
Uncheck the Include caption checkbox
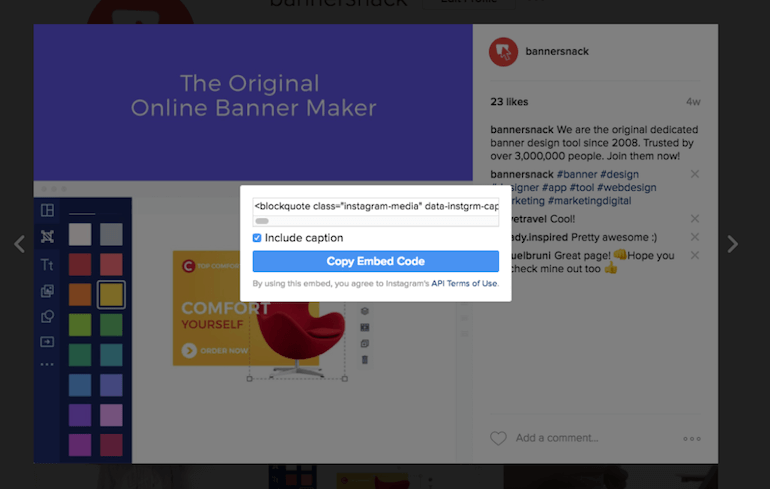pyautogui.click(x=257, y=238)
